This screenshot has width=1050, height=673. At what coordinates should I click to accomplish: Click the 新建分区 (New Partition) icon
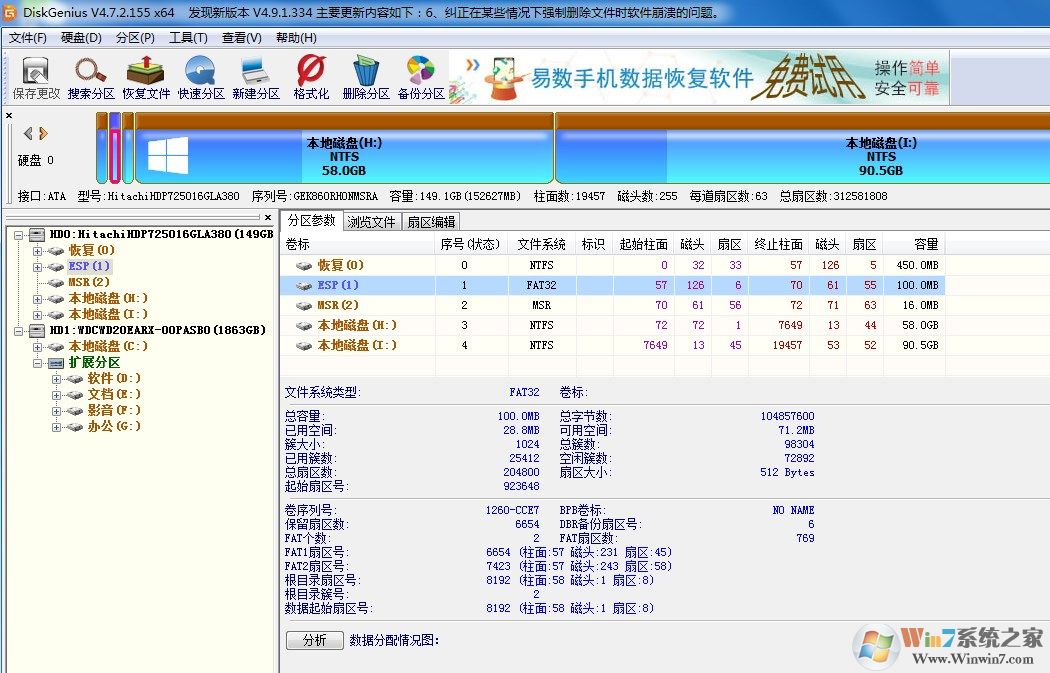(255, 77)
